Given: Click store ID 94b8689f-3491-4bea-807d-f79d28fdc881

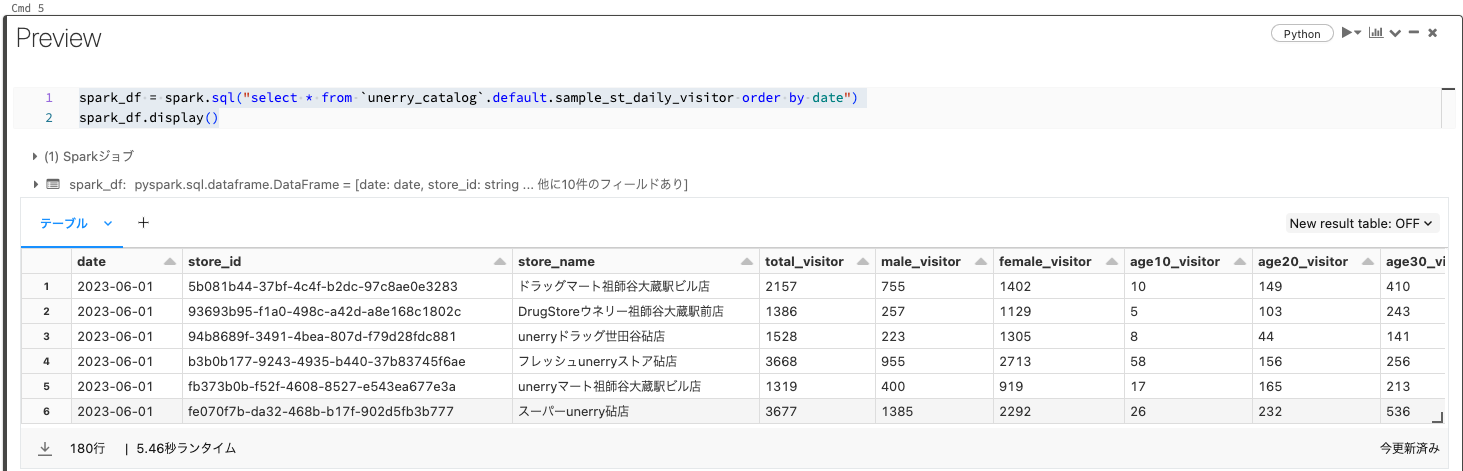Looking at the screenshot, I should point(322,337).
